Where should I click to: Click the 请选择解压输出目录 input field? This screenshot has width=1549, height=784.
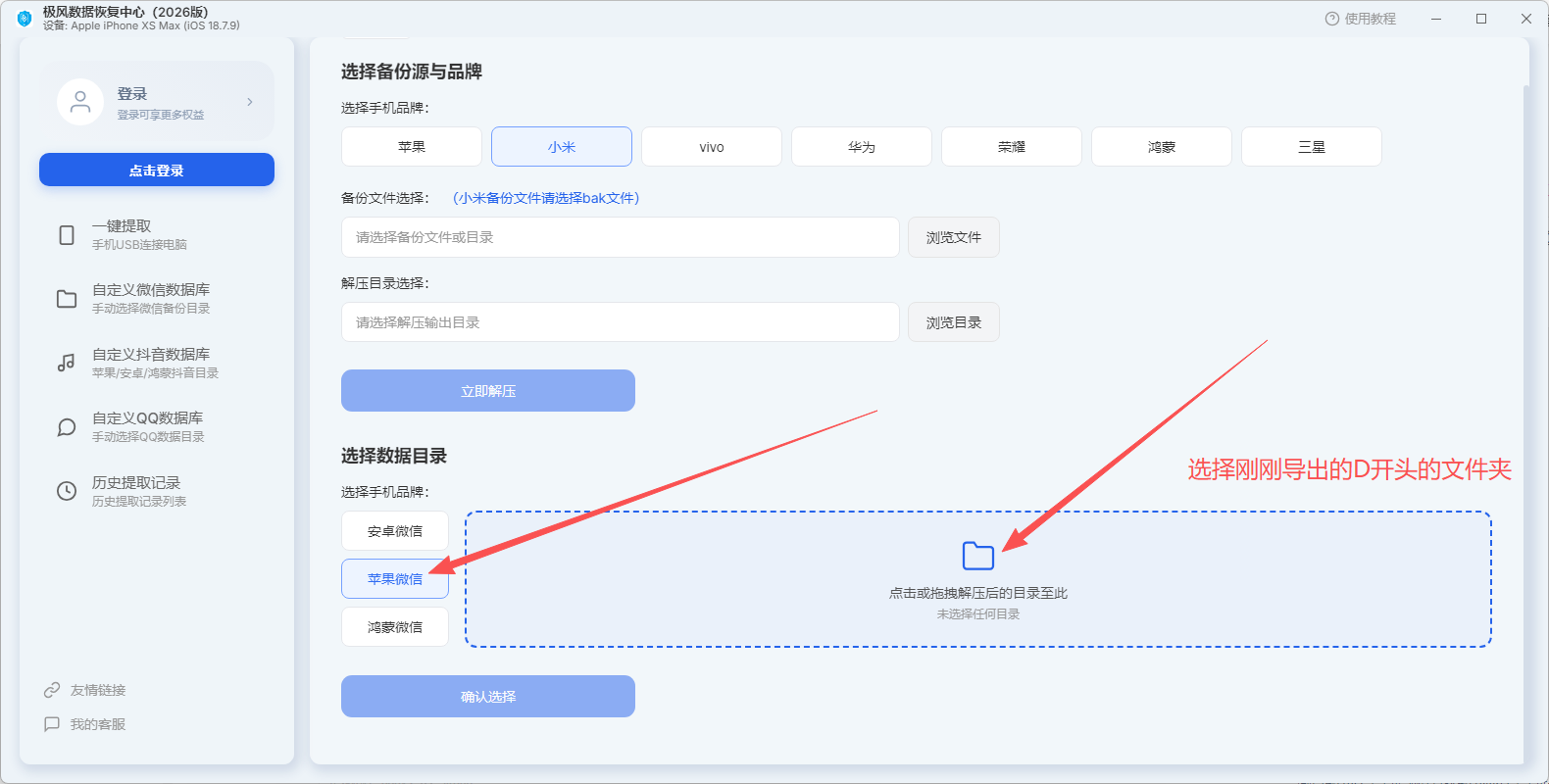pyautogui.click(x=621, y=322)
